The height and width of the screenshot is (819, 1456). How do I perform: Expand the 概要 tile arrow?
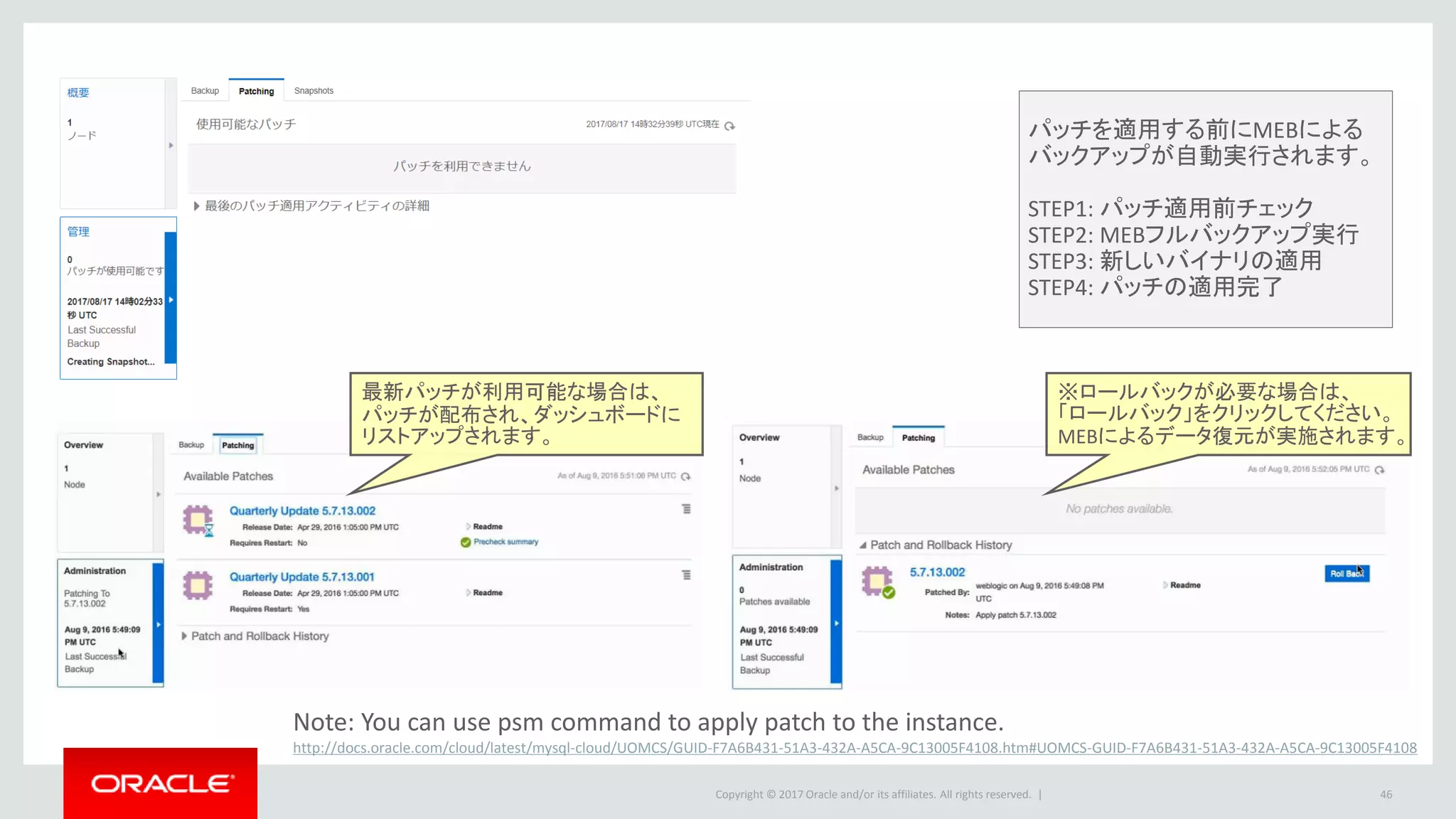(x=171, y=145)
